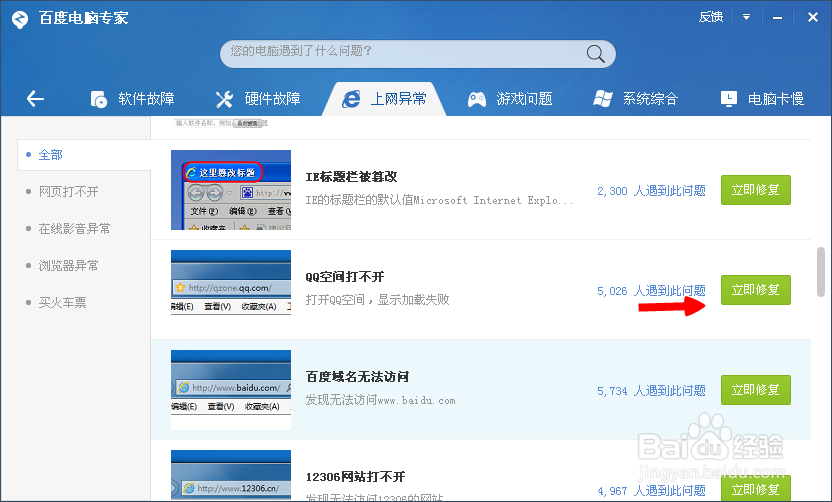Select 在线影音异常 category in sidebar
This screenshot has width=832, height=502.
point(74,229)
